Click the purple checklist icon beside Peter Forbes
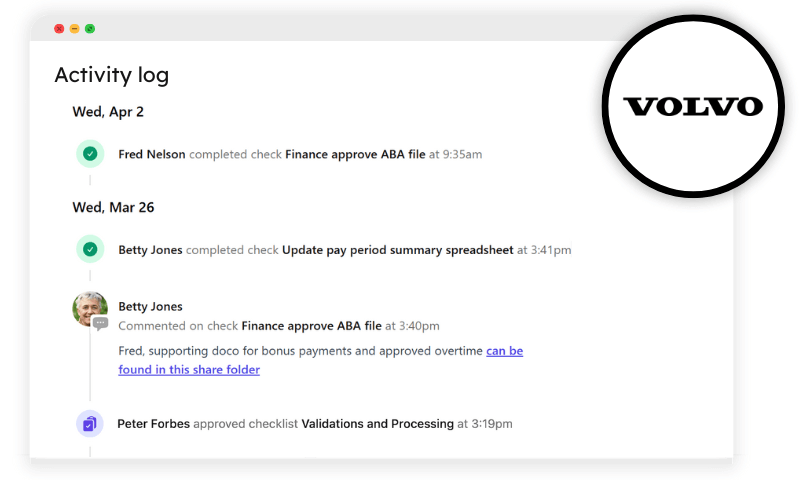This screenshot has height=480, width=800. pyautogui.click(x=90, y=423)
